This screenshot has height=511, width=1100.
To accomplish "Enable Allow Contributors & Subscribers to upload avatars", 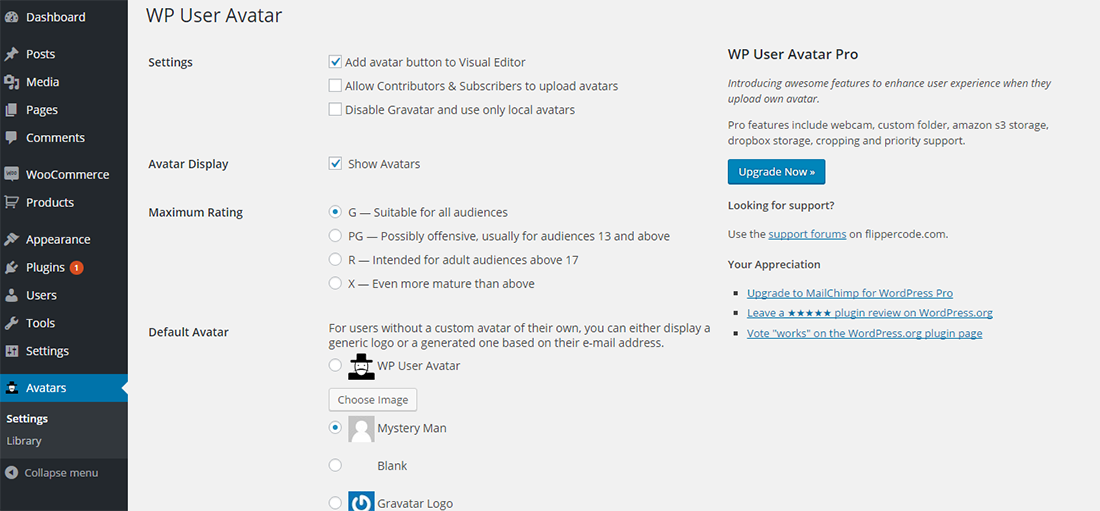I will tap(335, 86).
